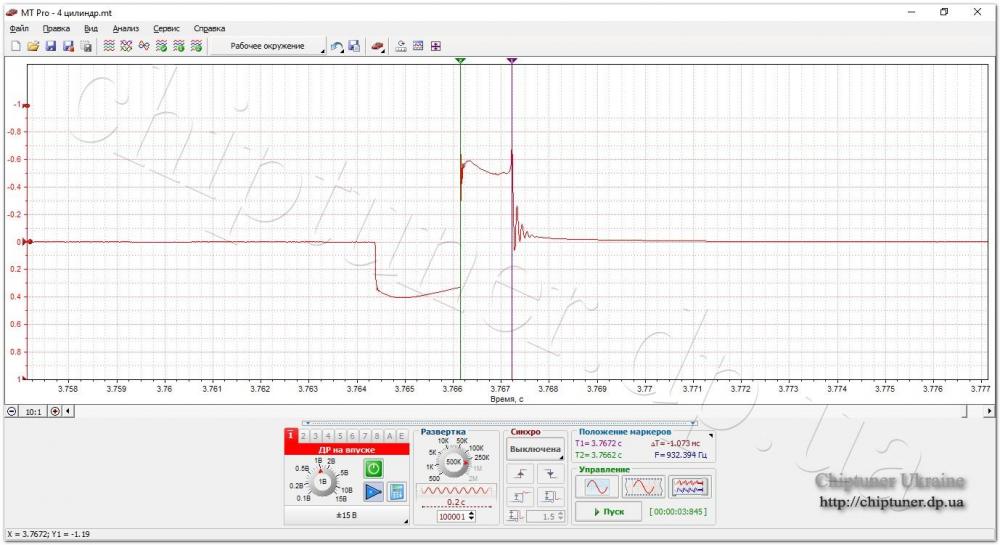Click the ruler measurement toolbar icon
The image size is (1000, 545).
pos(401,46)
